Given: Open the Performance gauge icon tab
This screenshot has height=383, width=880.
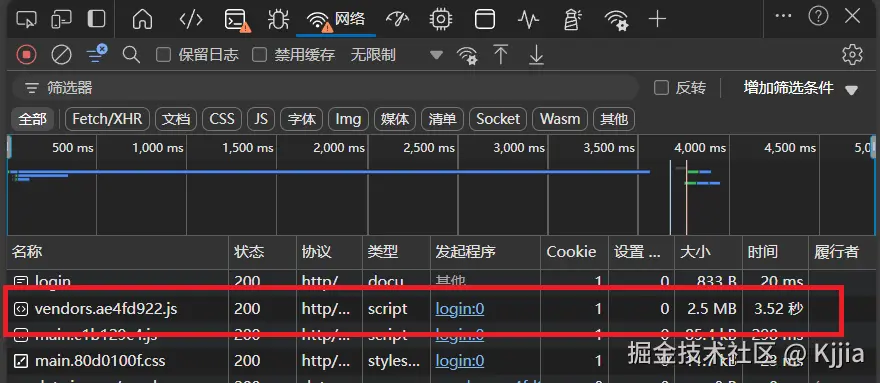Looking at the screenshot, I should point(397,19).
